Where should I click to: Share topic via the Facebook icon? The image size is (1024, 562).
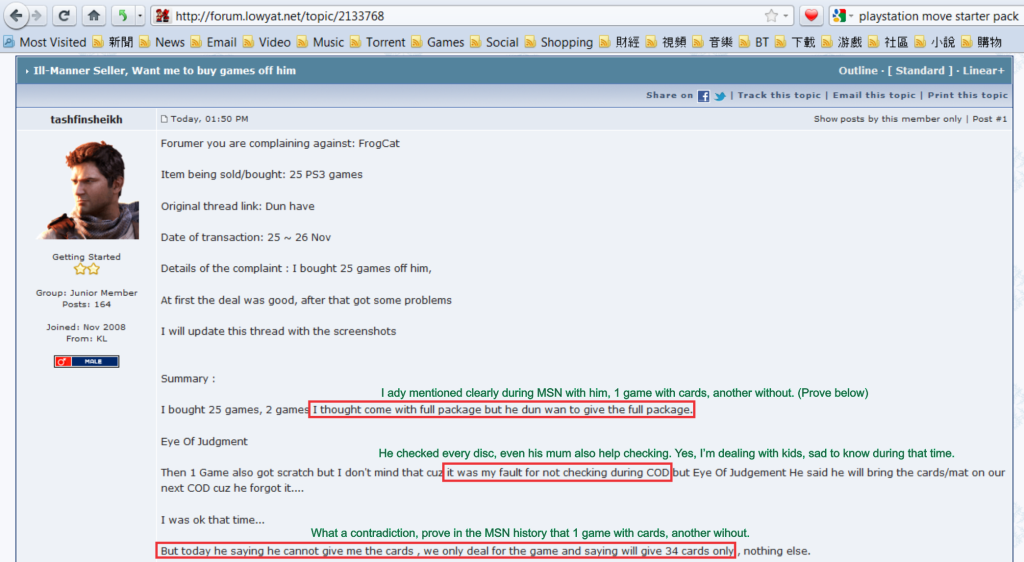[704, 96]
